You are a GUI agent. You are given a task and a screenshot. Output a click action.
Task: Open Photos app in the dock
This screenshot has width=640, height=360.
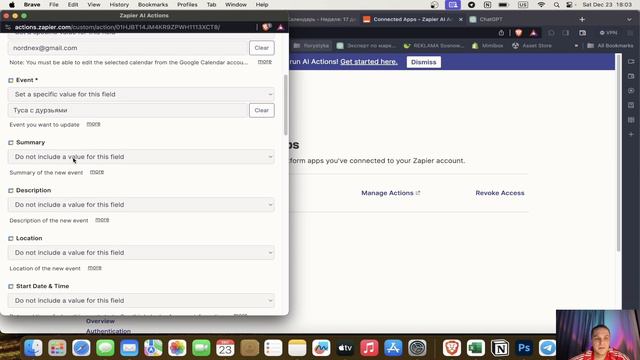177,348
